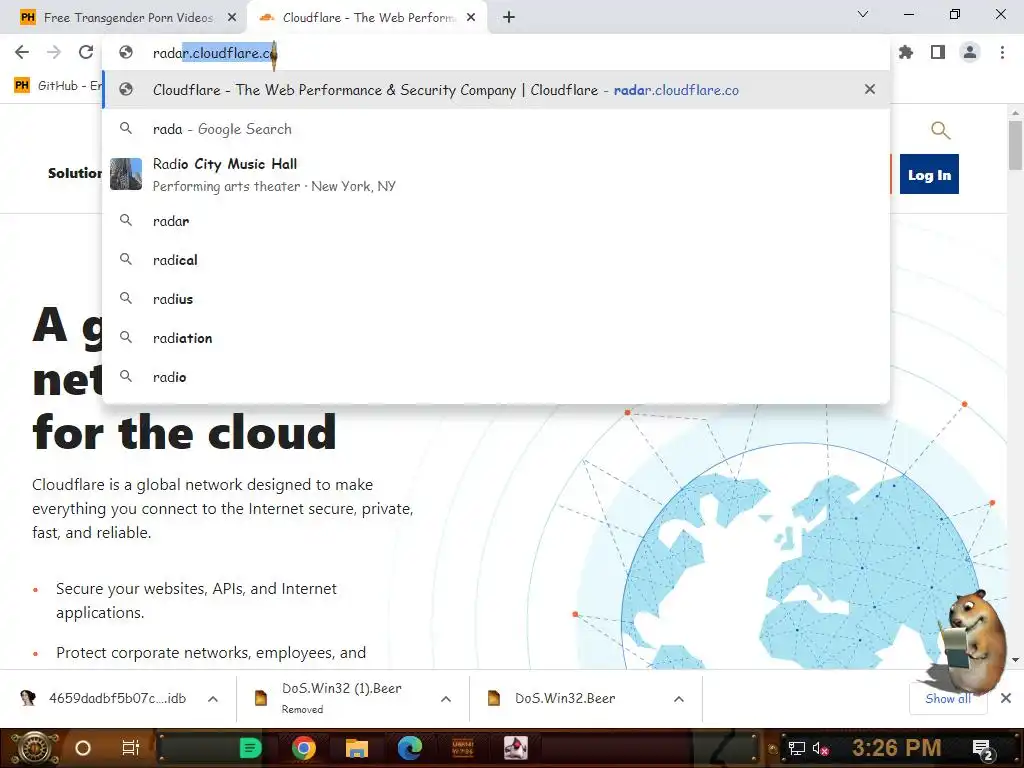Click the 3:26 PM taskbar clock
The height and width of the screenshot is (768, 1024).
tap(896, 748)
